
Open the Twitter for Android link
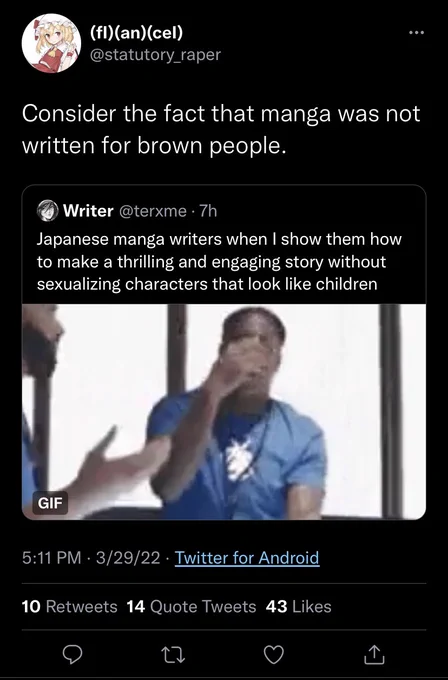click(247, 558)
